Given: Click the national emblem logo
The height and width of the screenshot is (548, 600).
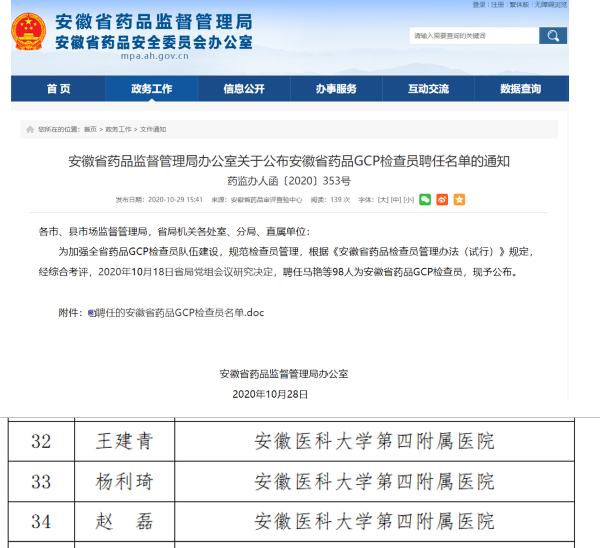Looking at the screenshot, I should [x=28, y=31].
